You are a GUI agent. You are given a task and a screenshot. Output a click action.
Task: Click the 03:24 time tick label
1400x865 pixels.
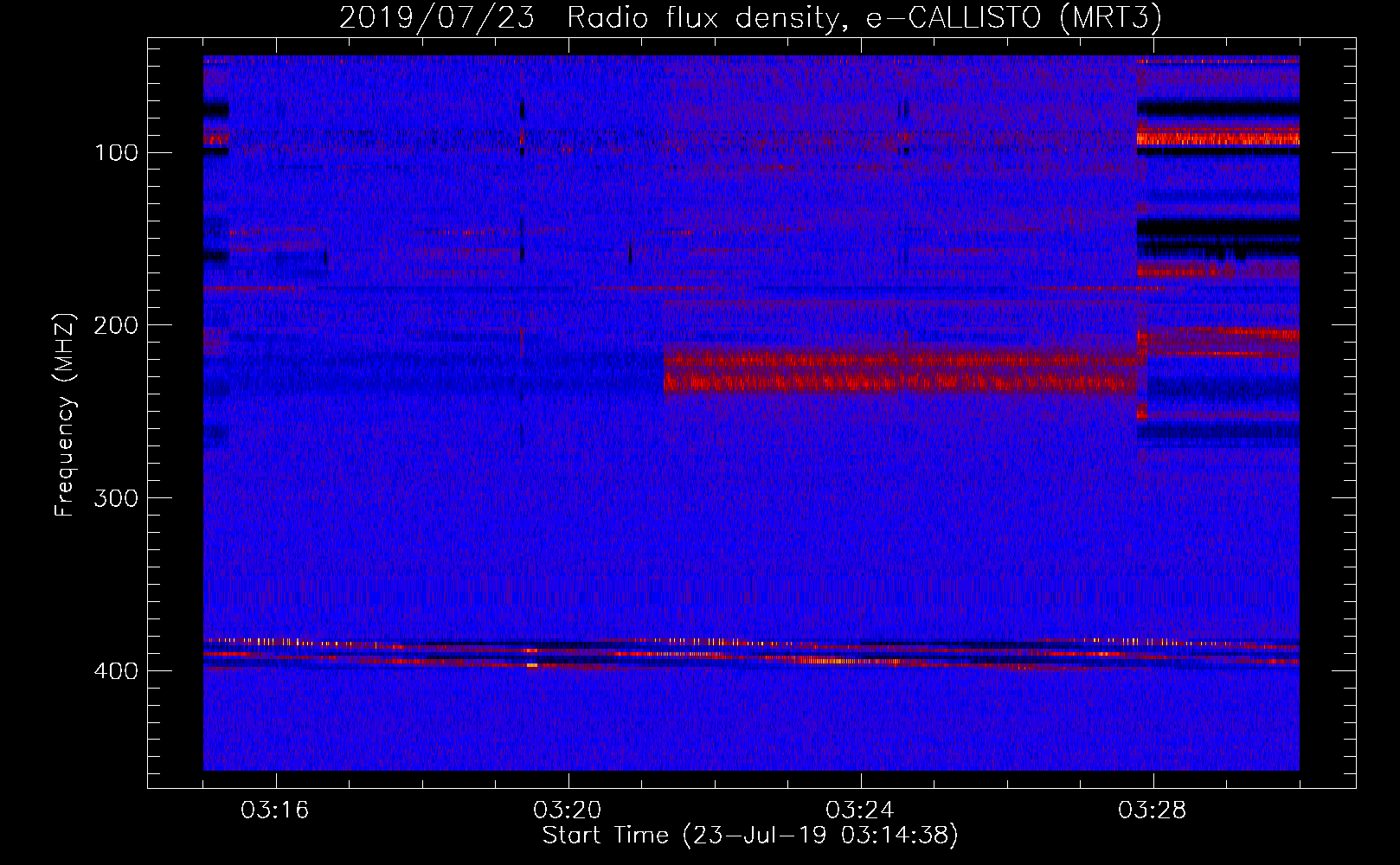coord(860,811)
